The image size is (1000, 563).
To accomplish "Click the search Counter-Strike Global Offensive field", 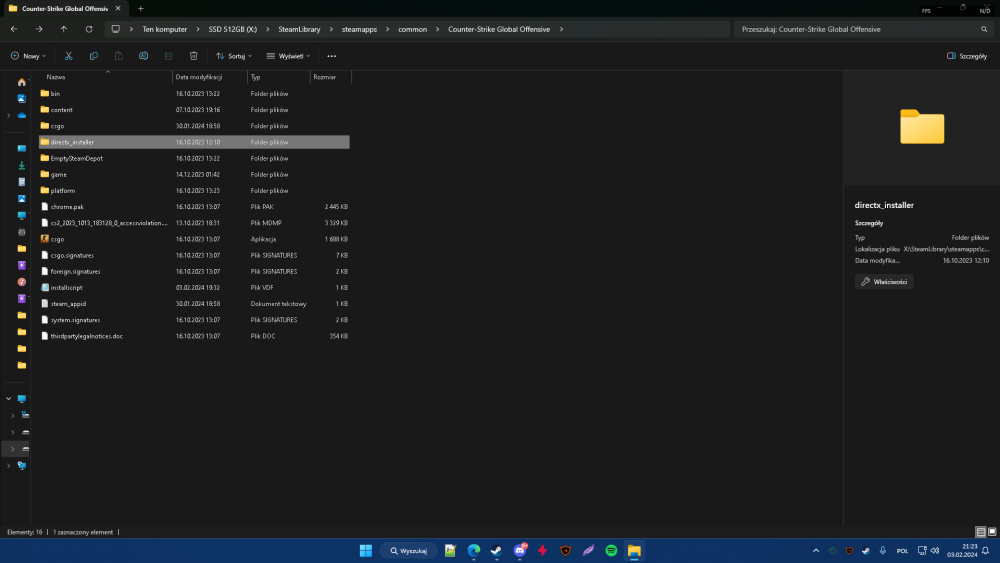I will pos(864,29).
